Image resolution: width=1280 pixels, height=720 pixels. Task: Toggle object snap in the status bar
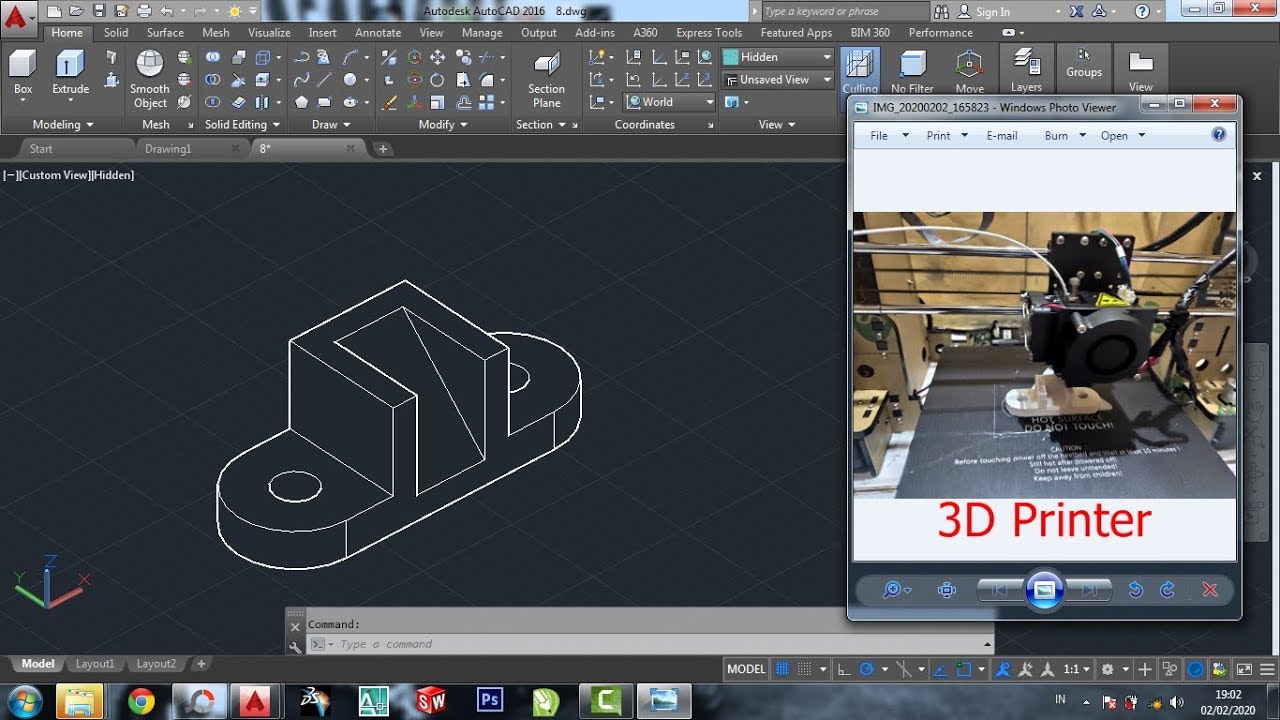point(964,669)
